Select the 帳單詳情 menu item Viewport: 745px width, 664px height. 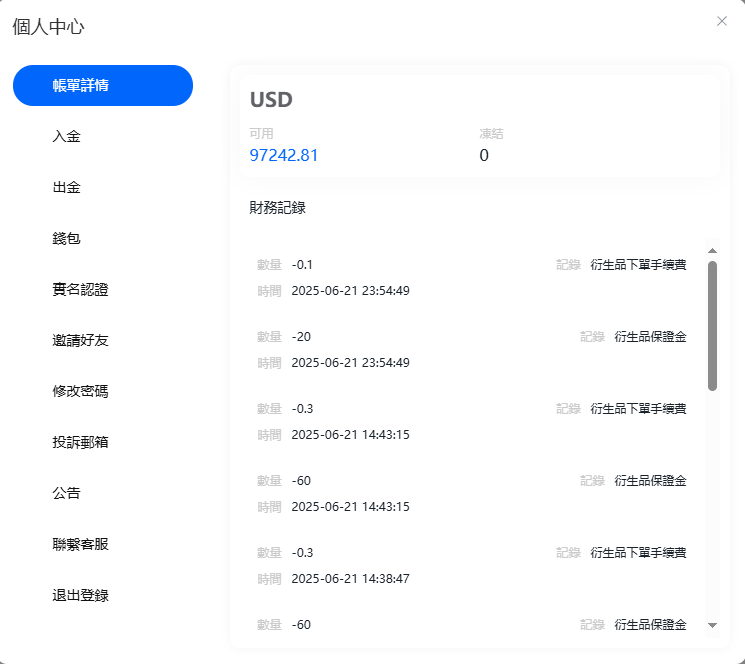coord(102,85)
